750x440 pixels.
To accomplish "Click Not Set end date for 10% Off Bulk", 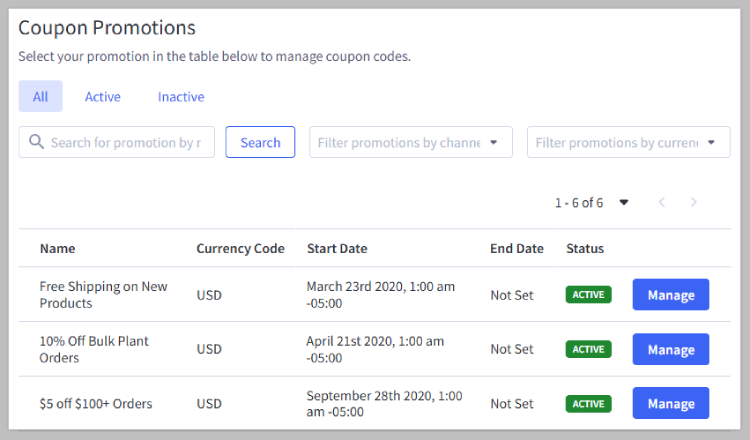I will (512, 349).
